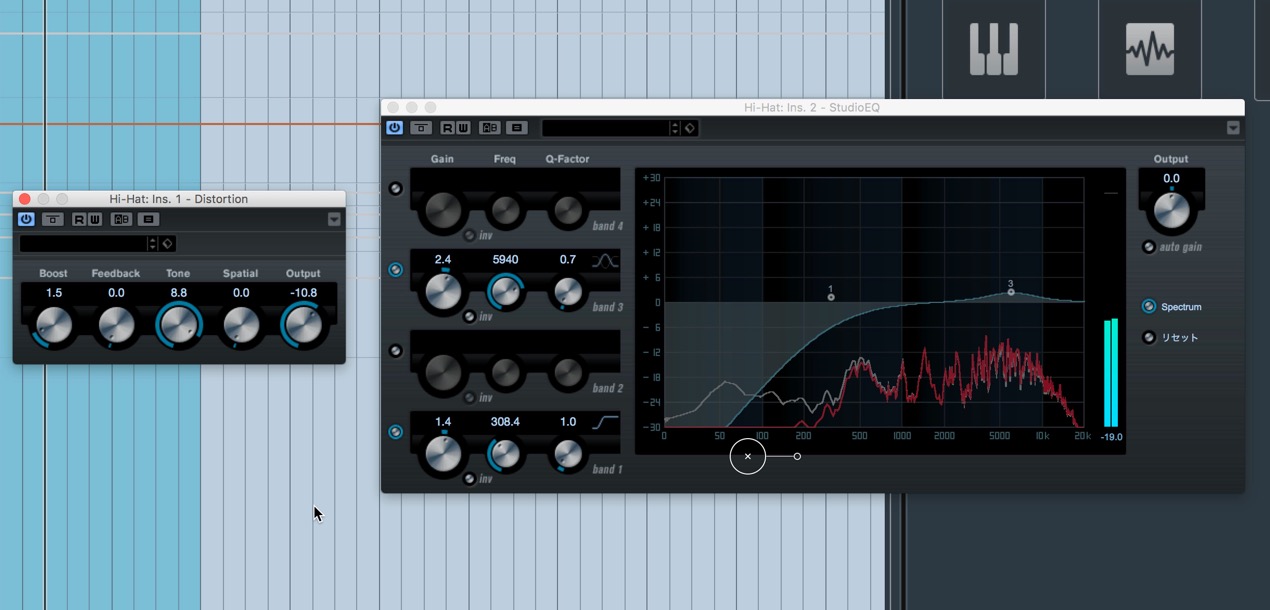Click the Distortion Feedback knob
The width and height of the screenshot is (1270, 610).
click(116, 326)
